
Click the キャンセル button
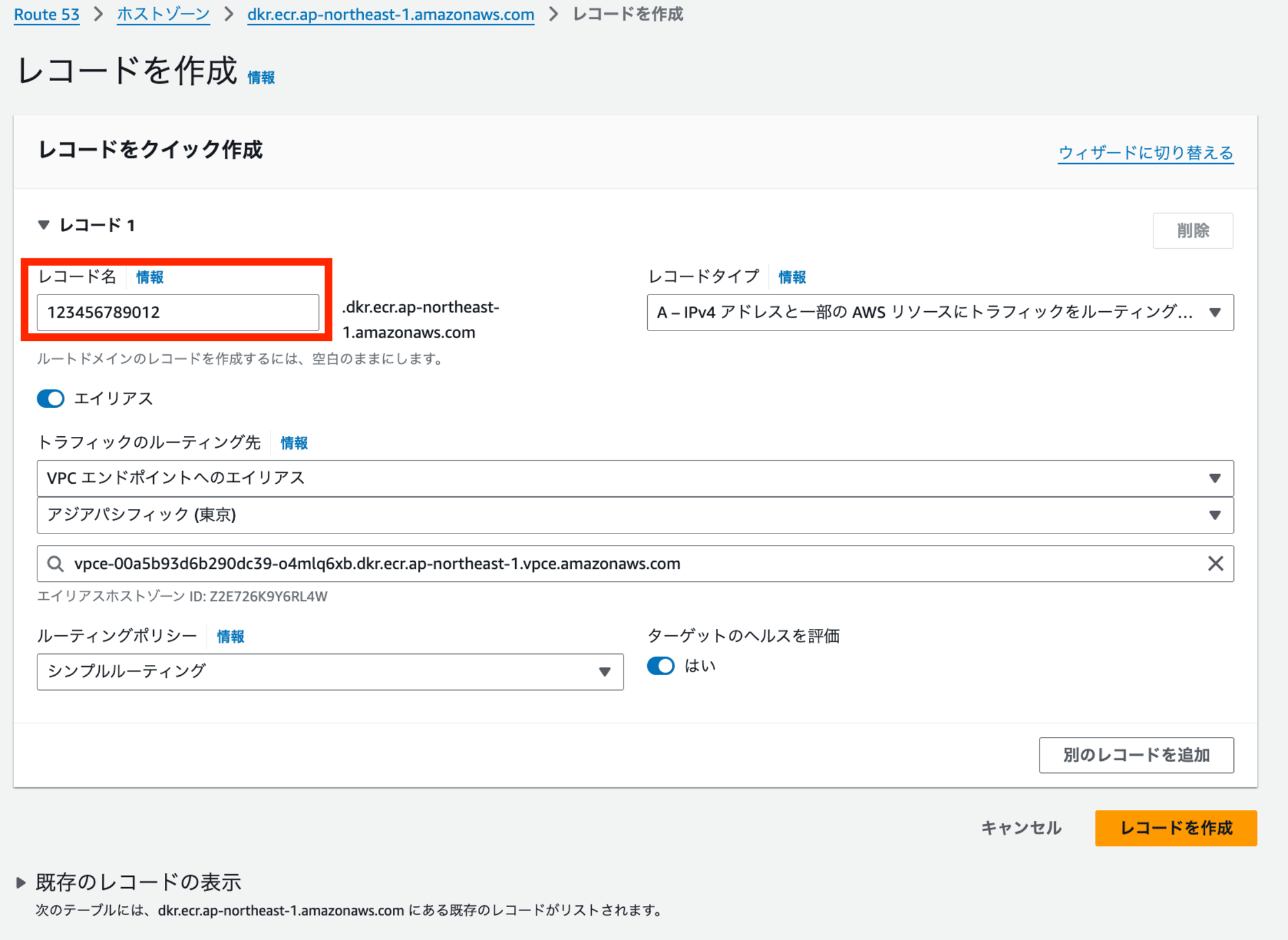(x=1021, y=828)
